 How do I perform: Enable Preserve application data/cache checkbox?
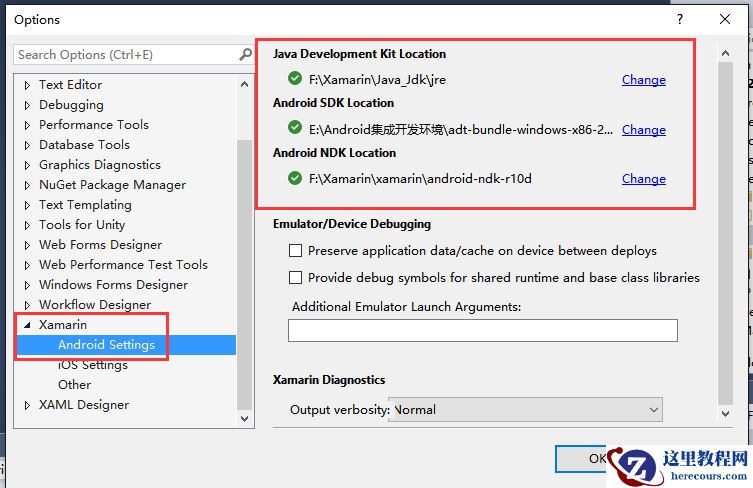pos(295,251)
